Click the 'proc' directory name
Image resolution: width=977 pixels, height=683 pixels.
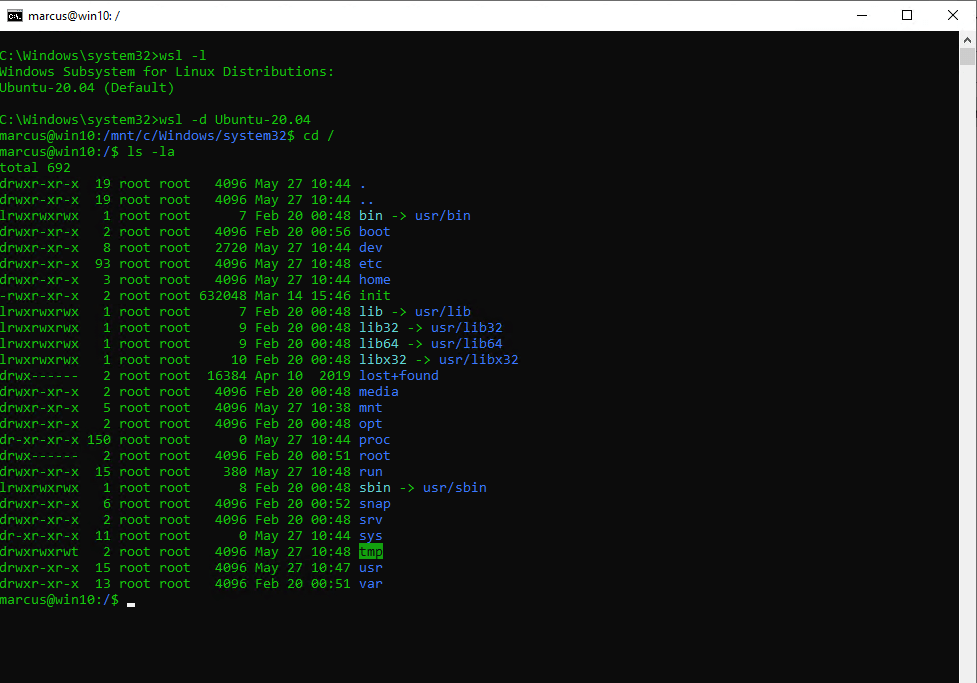[x=374, y=440]
